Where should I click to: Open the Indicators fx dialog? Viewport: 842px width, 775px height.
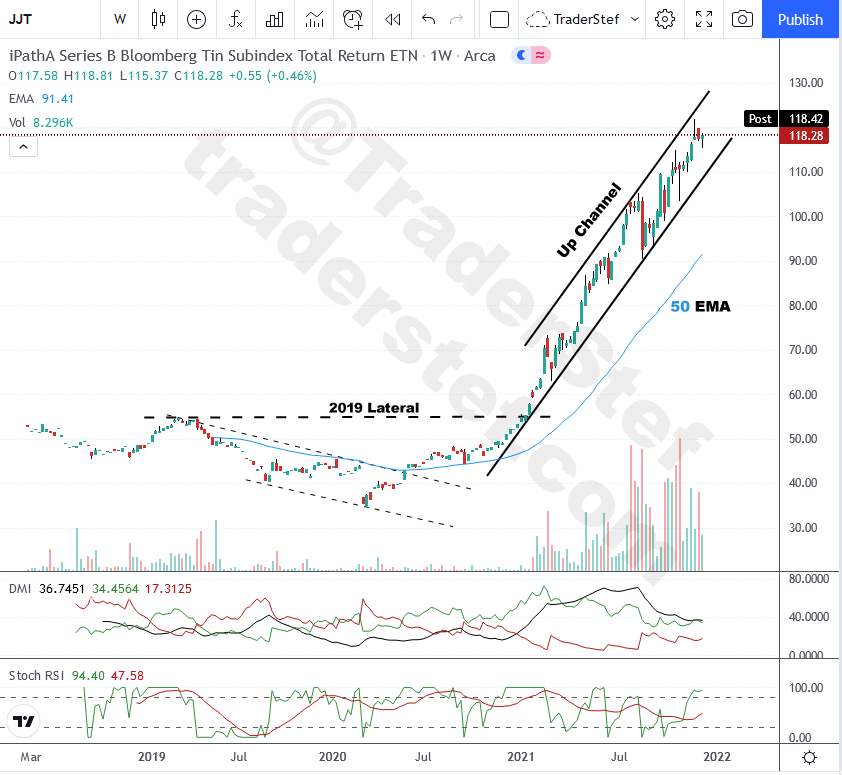pos(235,19)
